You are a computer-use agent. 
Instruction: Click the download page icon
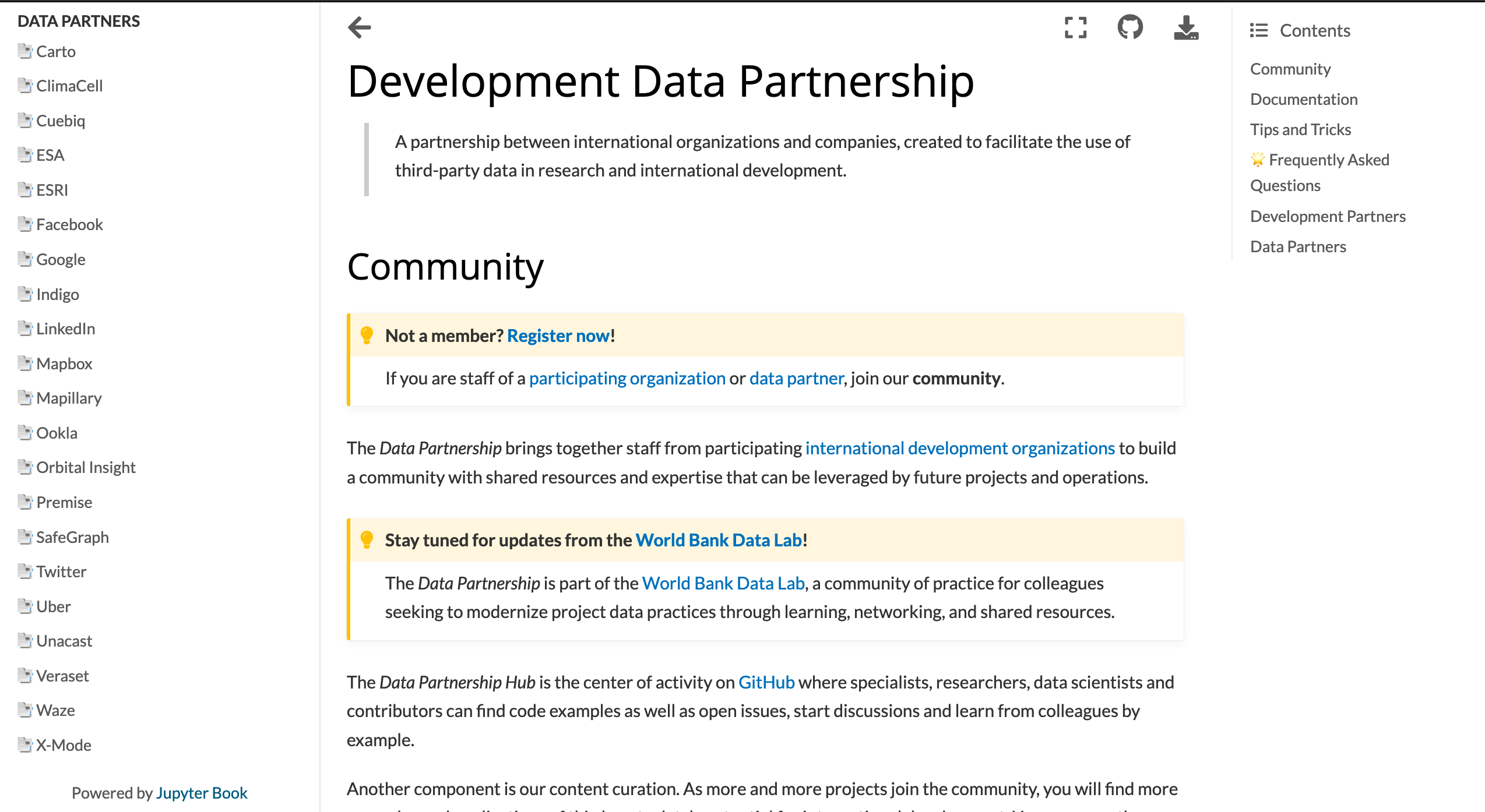coord(1186,27)
